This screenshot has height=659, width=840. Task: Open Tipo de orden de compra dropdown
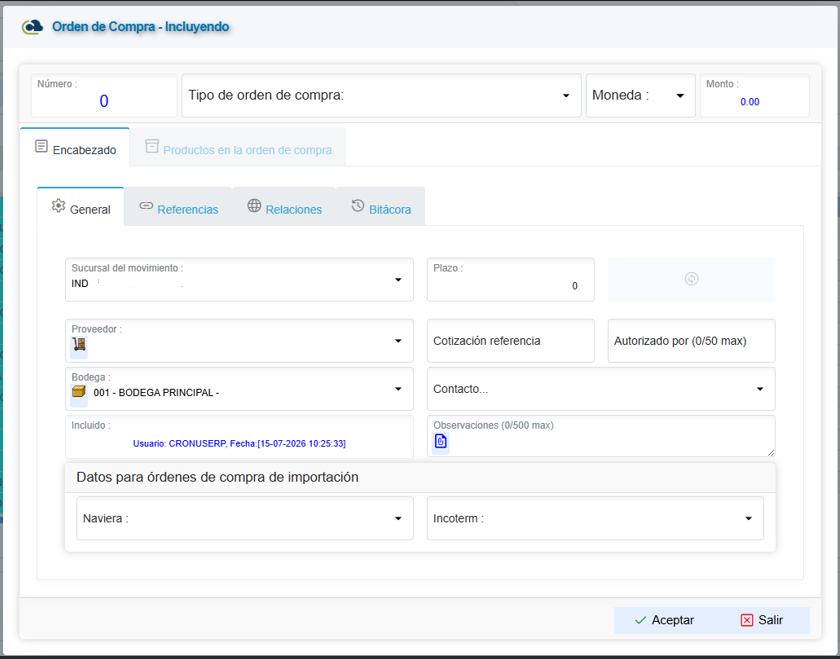(x=381, y=95)
